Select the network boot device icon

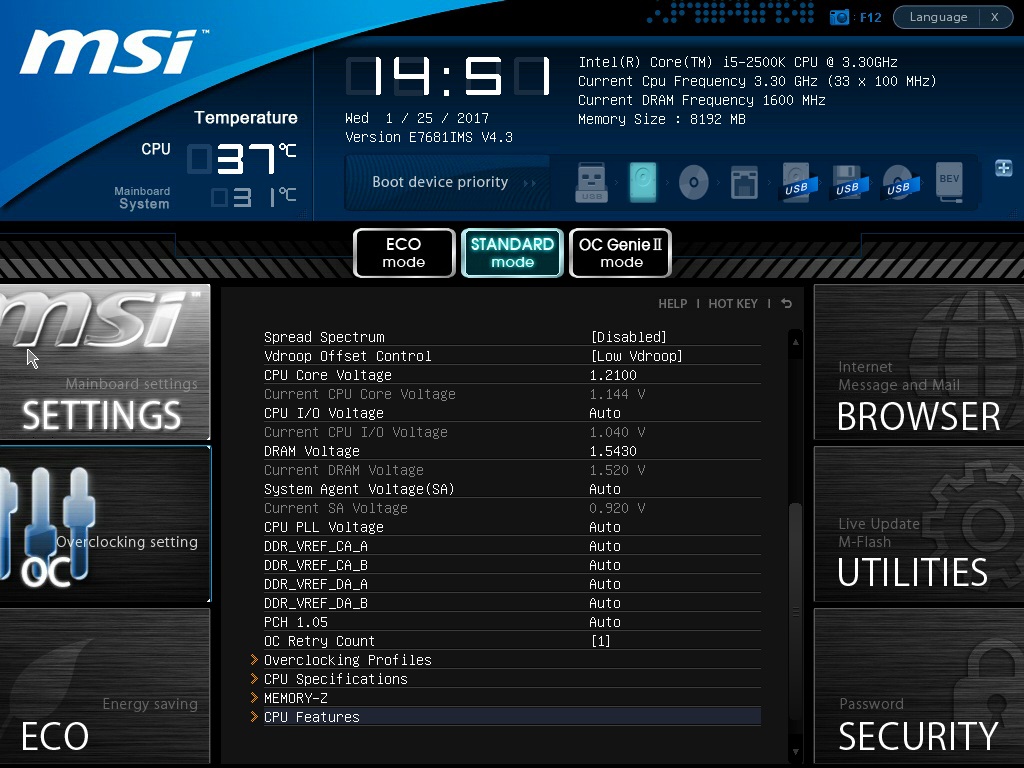pyautogui.click(x=744, y=182)
